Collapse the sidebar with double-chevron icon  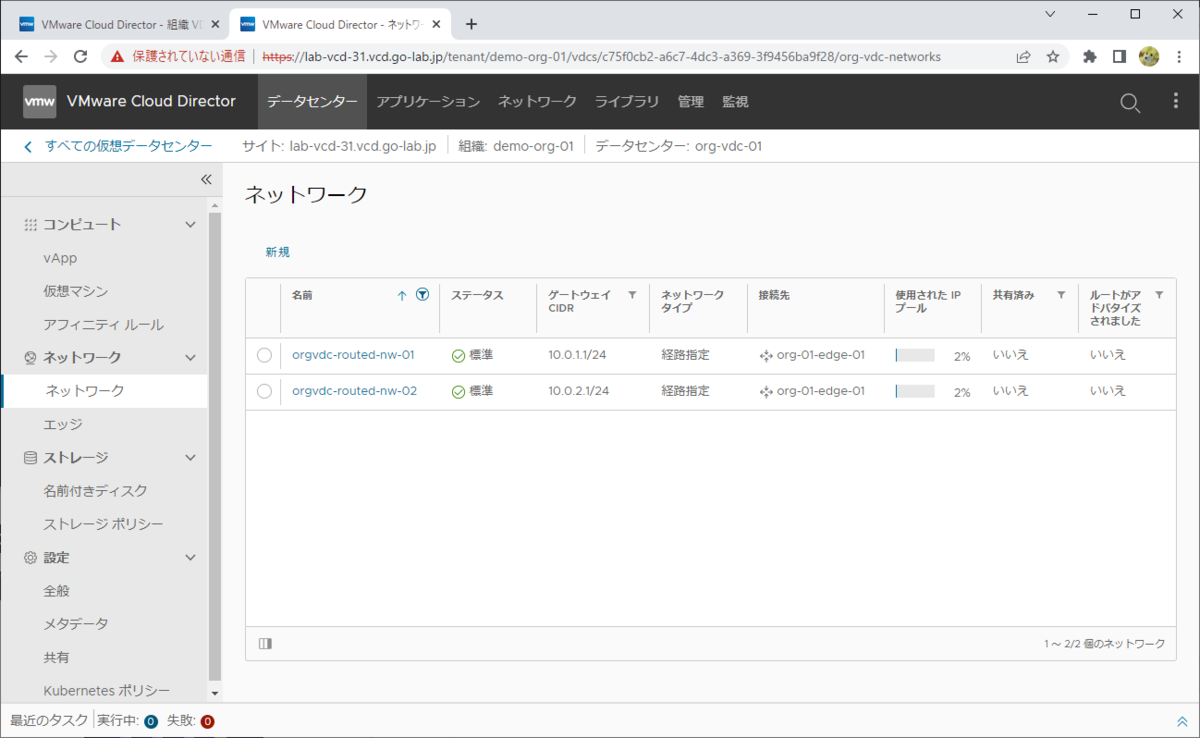pyautogui.click(x=206, y=180)
